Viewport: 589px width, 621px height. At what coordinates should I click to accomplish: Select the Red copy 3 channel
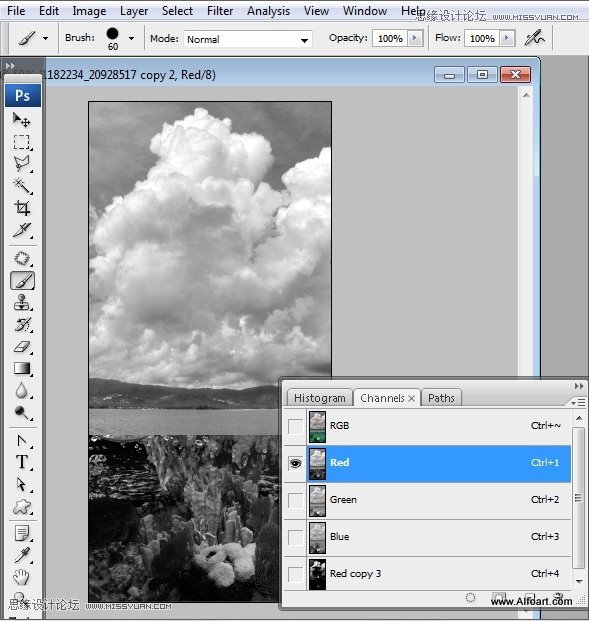click(x=439, y=574)
